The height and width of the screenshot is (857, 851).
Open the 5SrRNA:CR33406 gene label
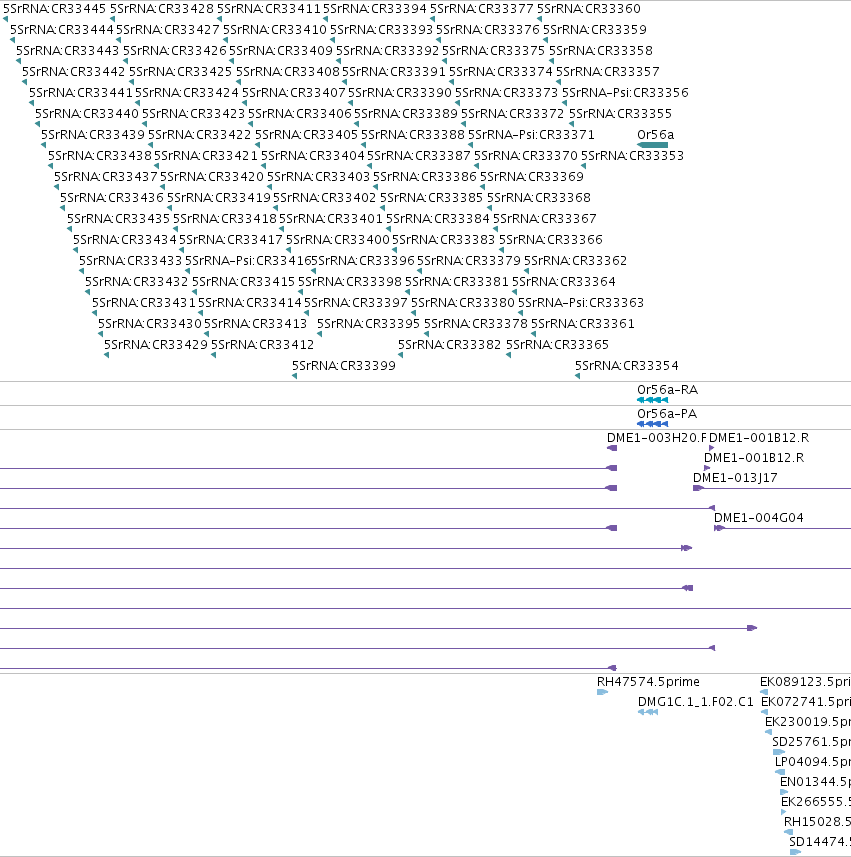[300, 114]
